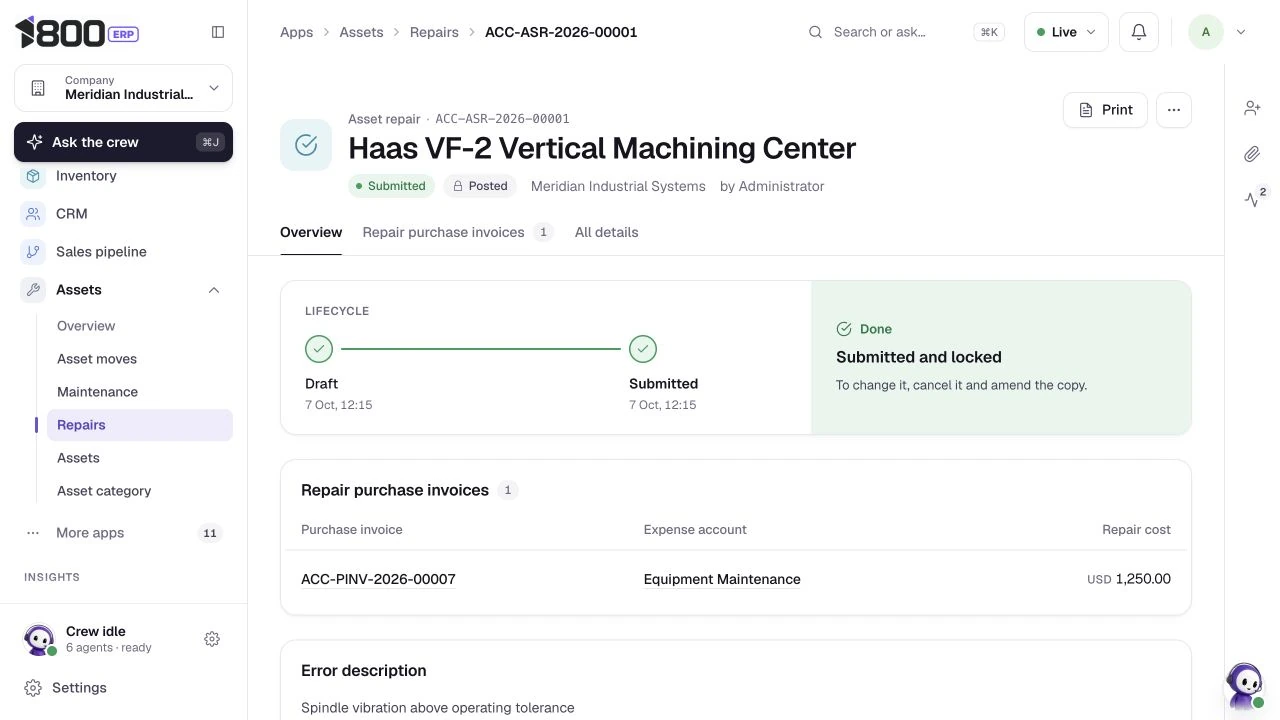Image resolution: width=1280 pixels, height=720 pixels.
Task: Click the add collaborator icon
Action: coord(1252,108)
